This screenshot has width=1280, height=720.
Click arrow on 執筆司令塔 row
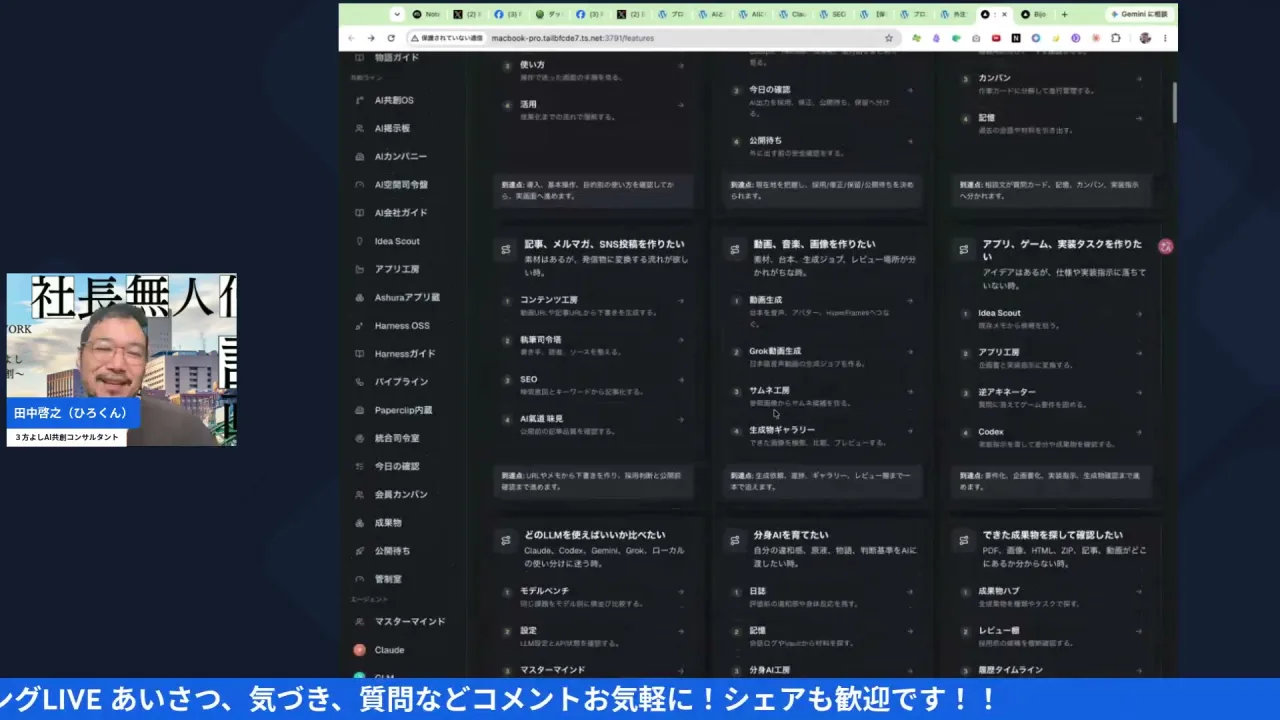pyautogui.click(x=681, y=340)
